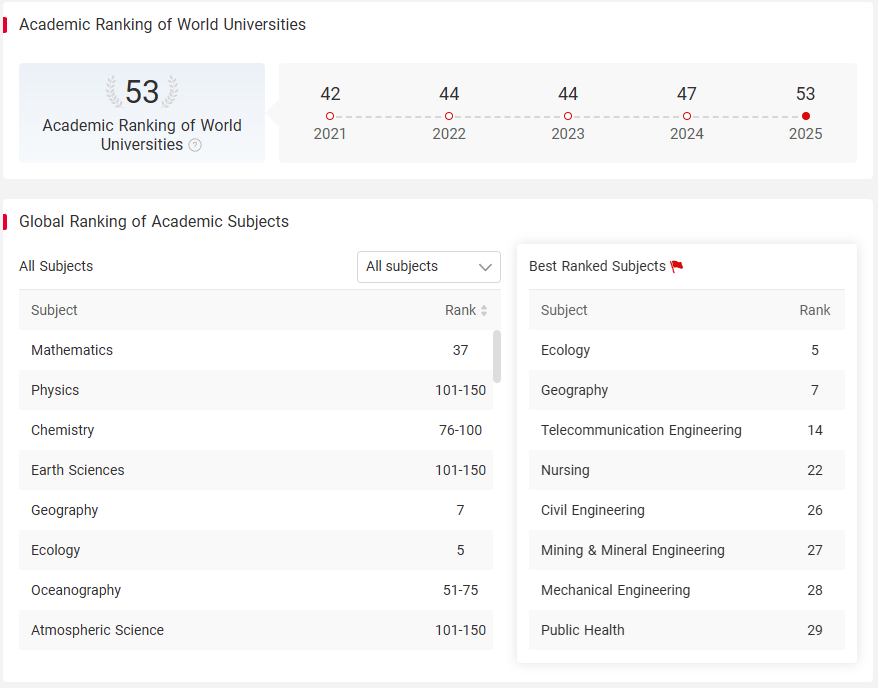Click the subject list scrollbar thumb
This screenshot has width=878, height=688.
coord(497,357)
